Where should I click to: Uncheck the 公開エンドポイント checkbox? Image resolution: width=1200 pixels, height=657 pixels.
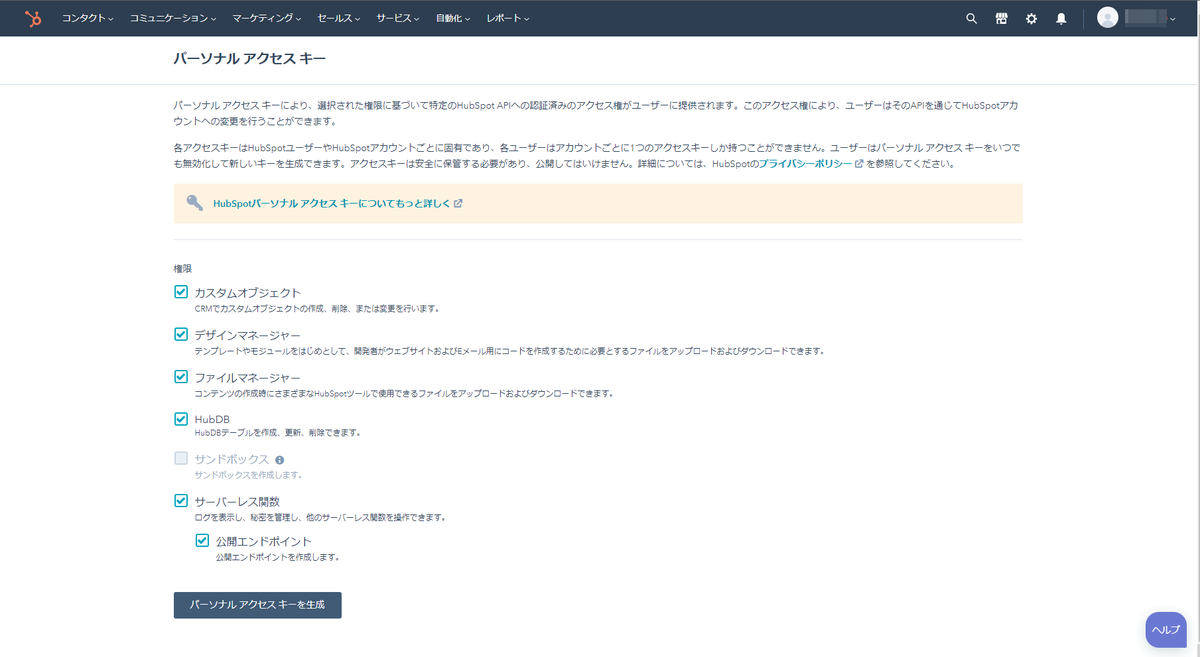pos(202,541)
